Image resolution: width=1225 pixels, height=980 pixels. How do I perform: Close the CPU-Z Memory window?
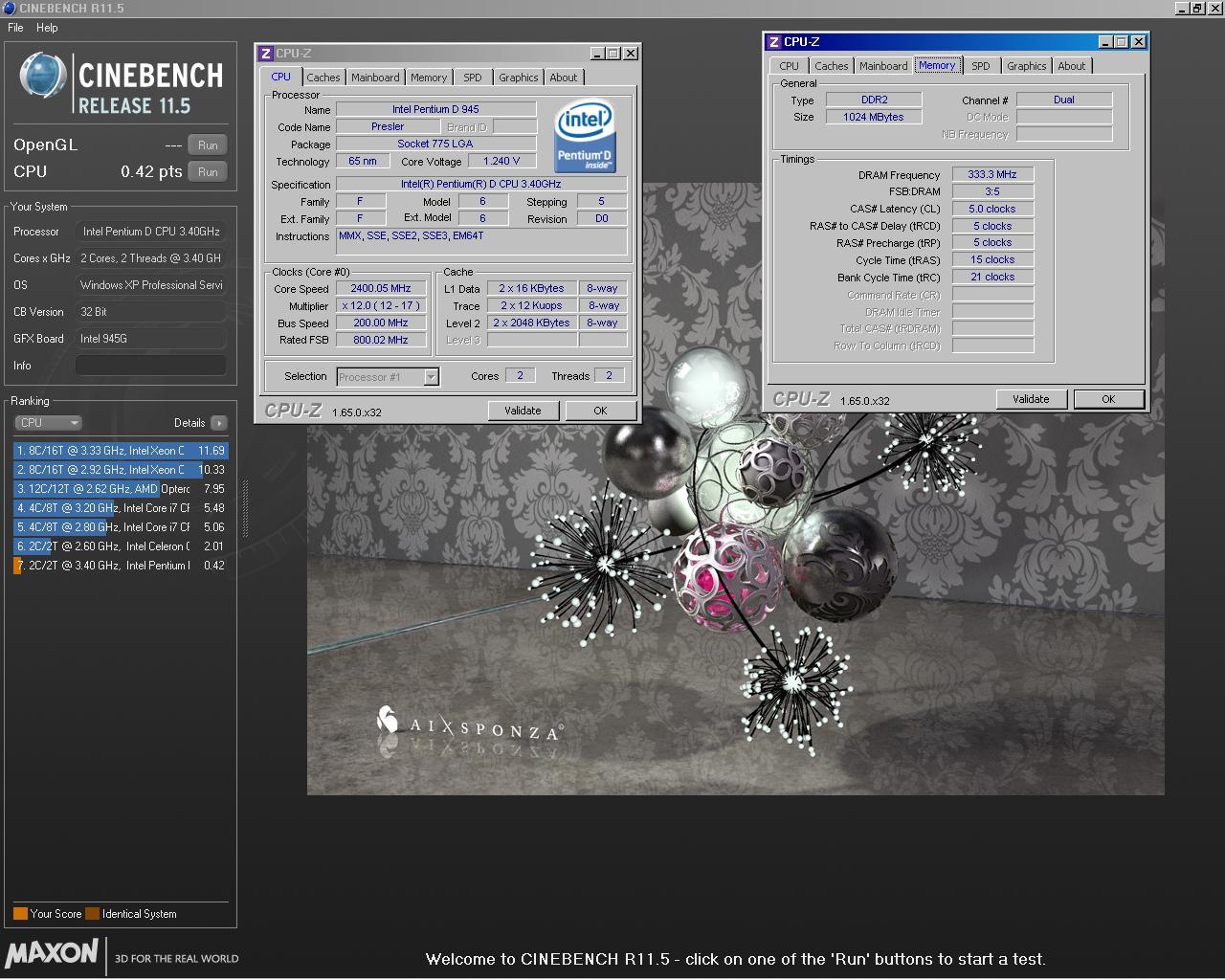[x=1138, y=42]
